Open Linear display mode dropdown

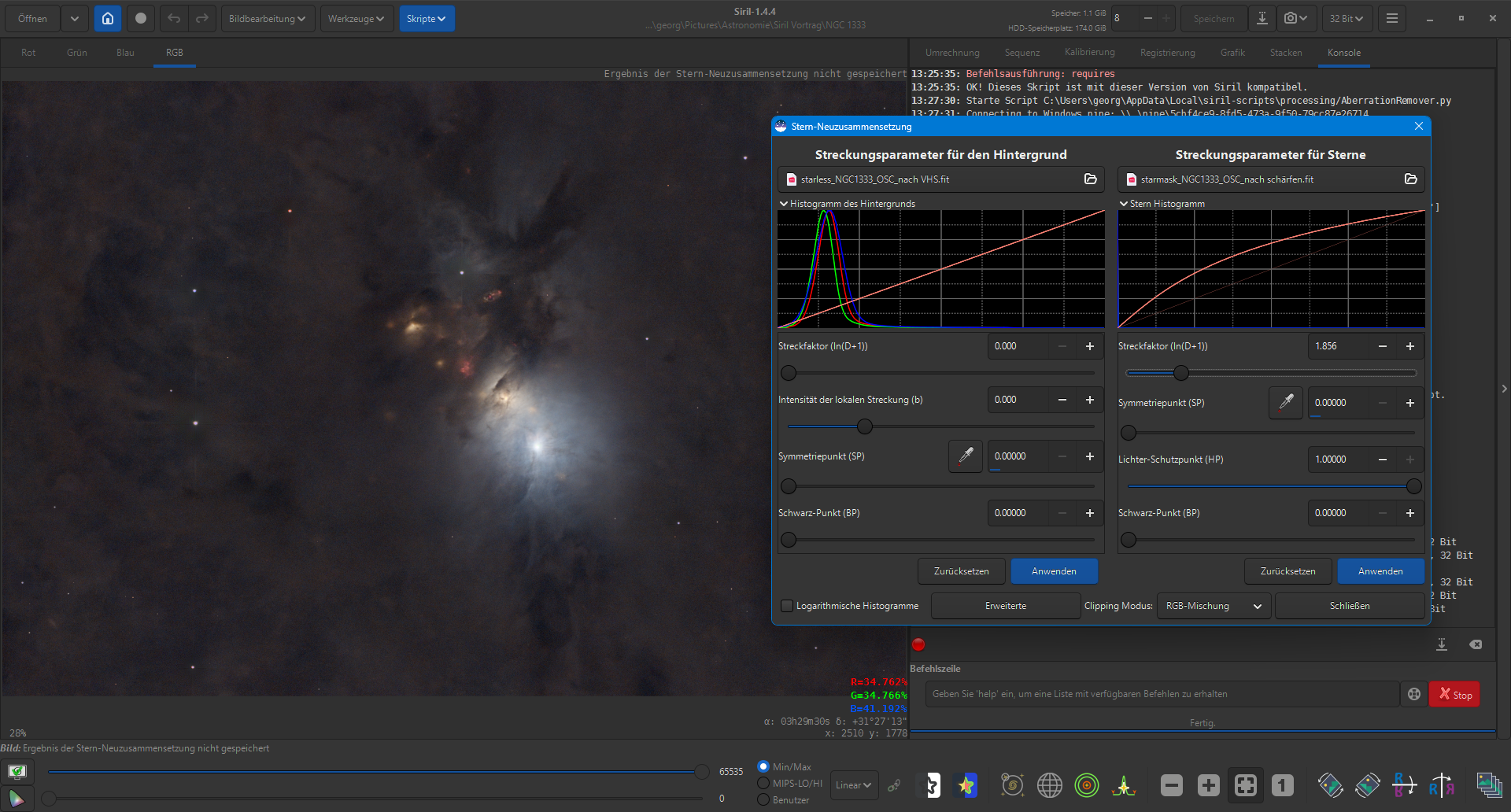tap(854, 785)
